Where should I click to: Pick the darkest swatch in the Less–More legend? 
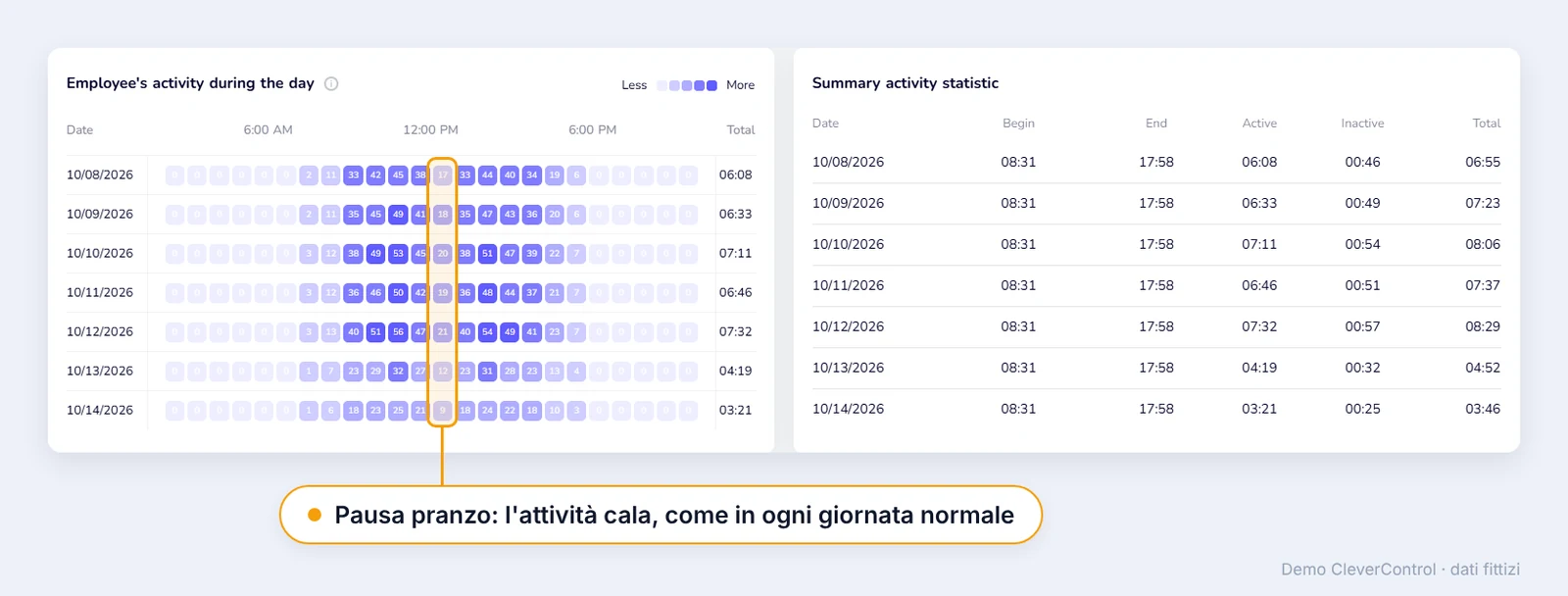point(711,85)
